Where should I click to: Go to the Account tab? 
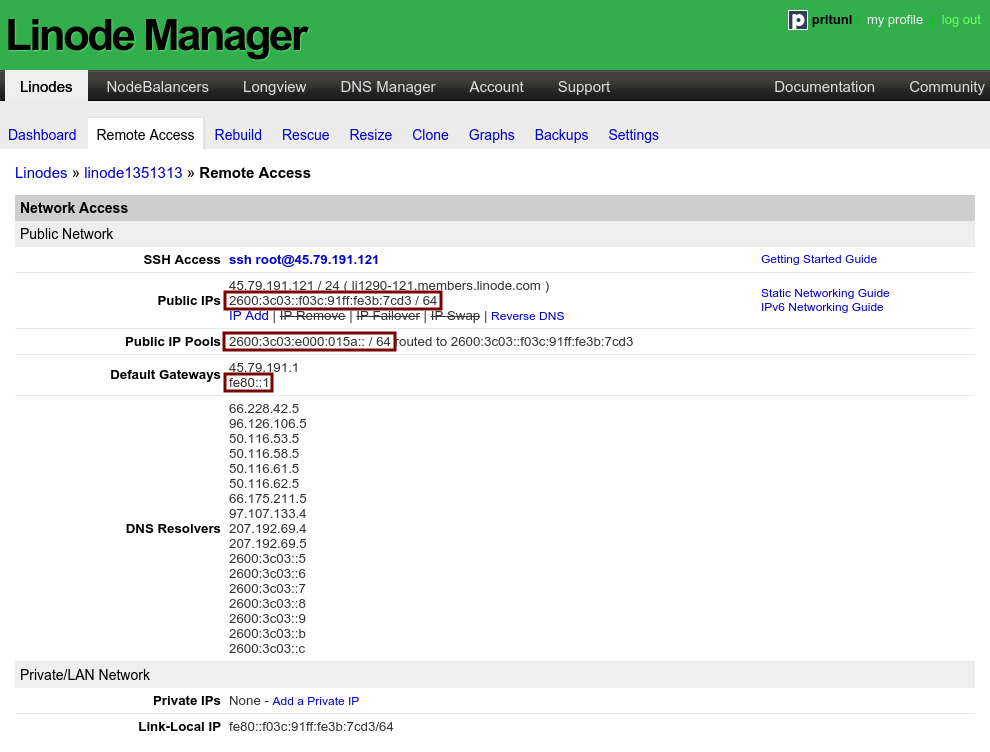[x=496, y=87]
